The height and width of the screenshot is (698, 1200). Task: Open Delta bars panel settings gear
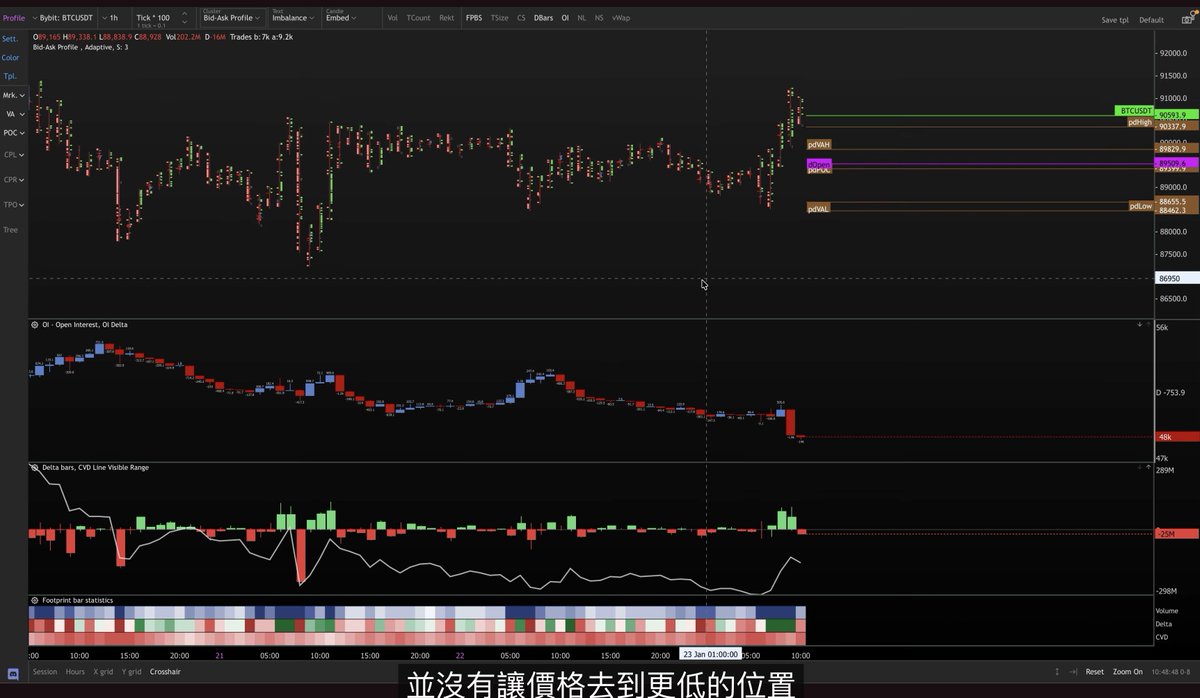(x=35, y=467)
